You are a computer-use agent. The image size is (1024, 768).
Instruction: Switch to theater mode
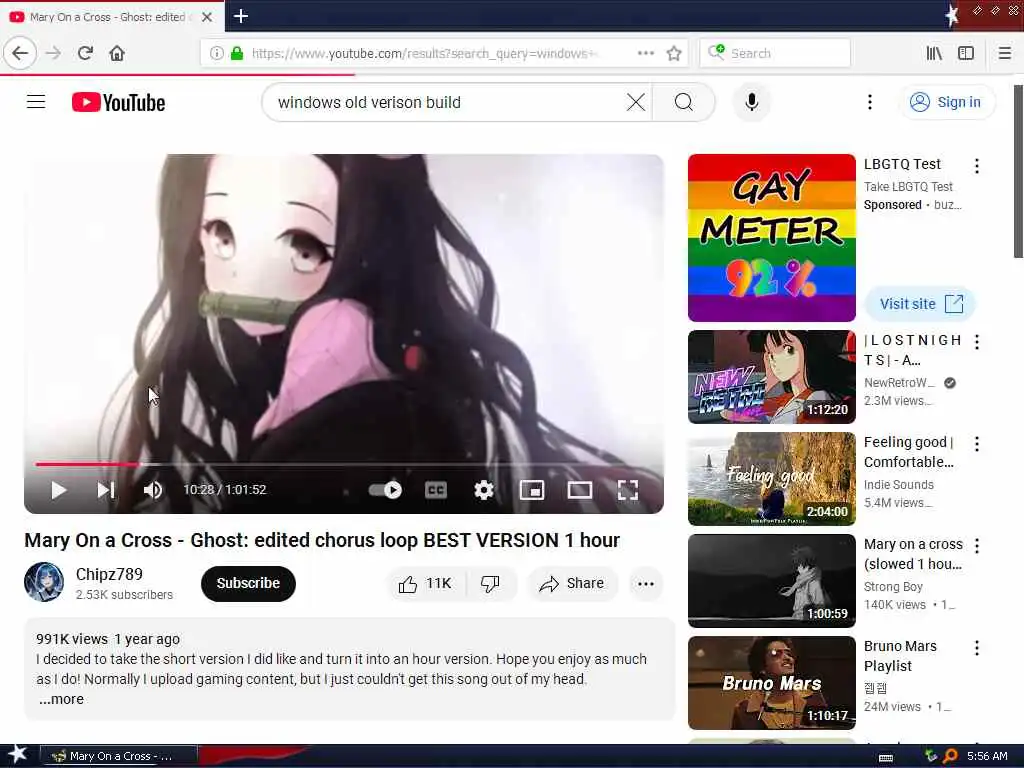579,490
